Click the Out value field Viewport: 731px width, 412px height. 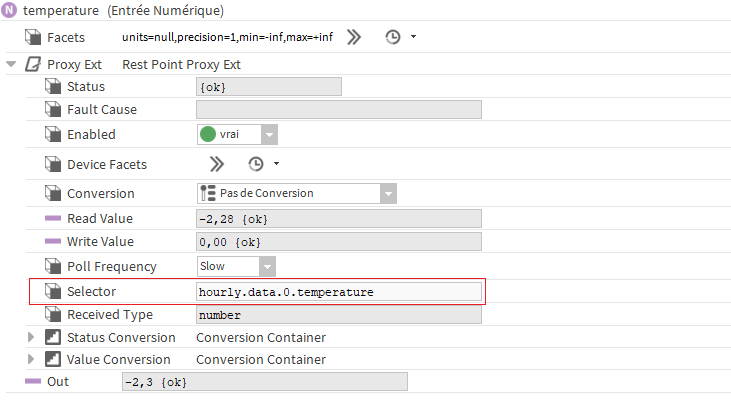(x=262, y=381)
